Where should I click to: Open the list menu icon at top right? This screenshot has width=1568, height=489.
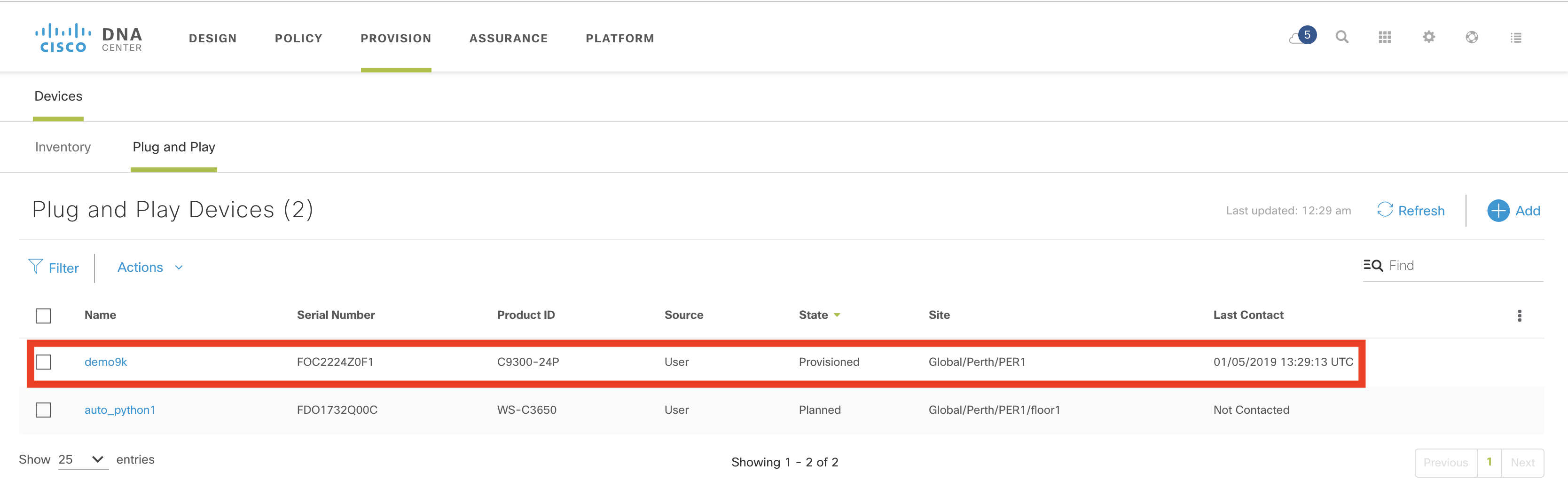tap(1516, 38)
